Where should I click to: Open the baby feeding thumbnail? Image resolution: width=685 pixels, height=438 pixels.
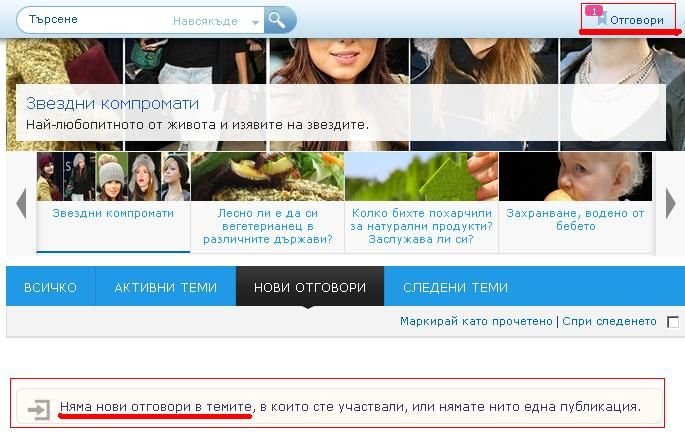click(x=574, y=177)
